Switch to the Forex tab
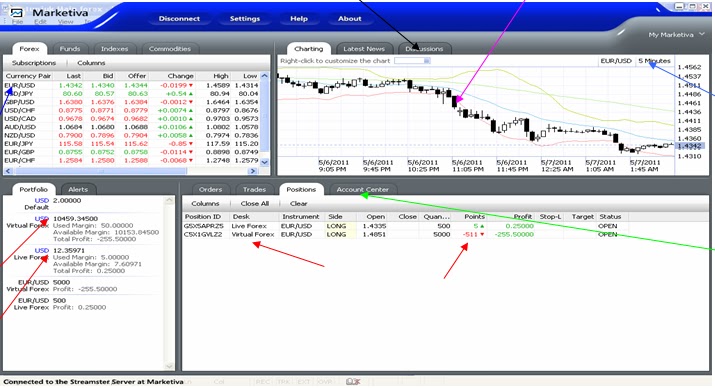 pos(29,49)
